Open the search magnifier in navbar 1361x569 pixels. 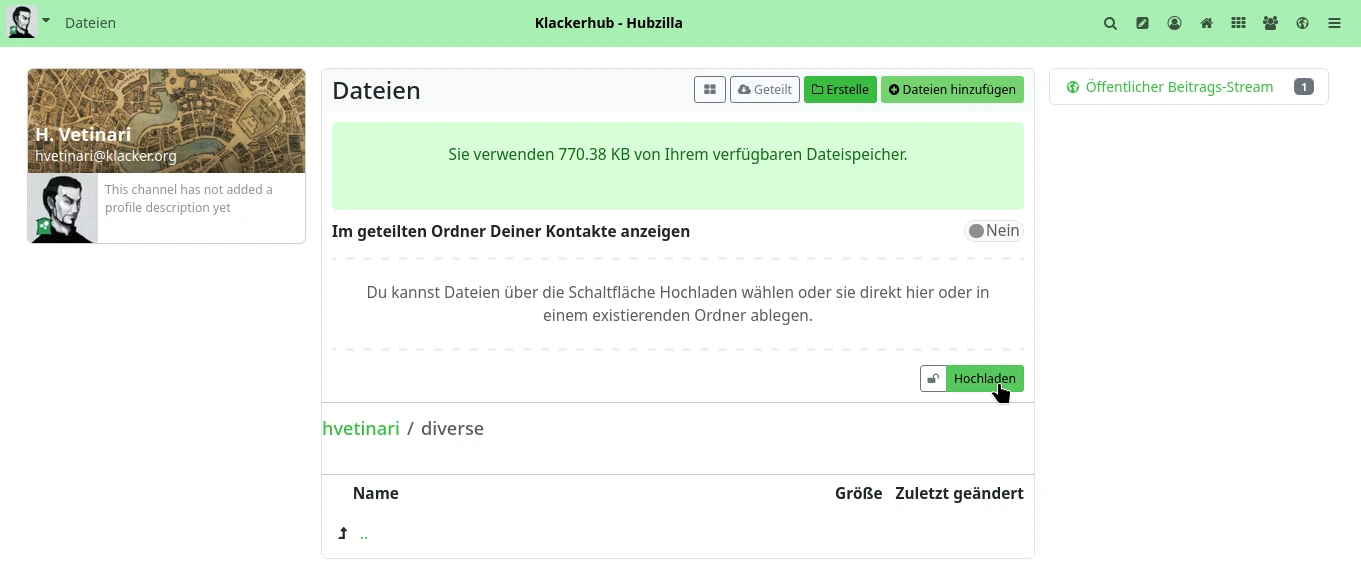(x=1110, y=23)
